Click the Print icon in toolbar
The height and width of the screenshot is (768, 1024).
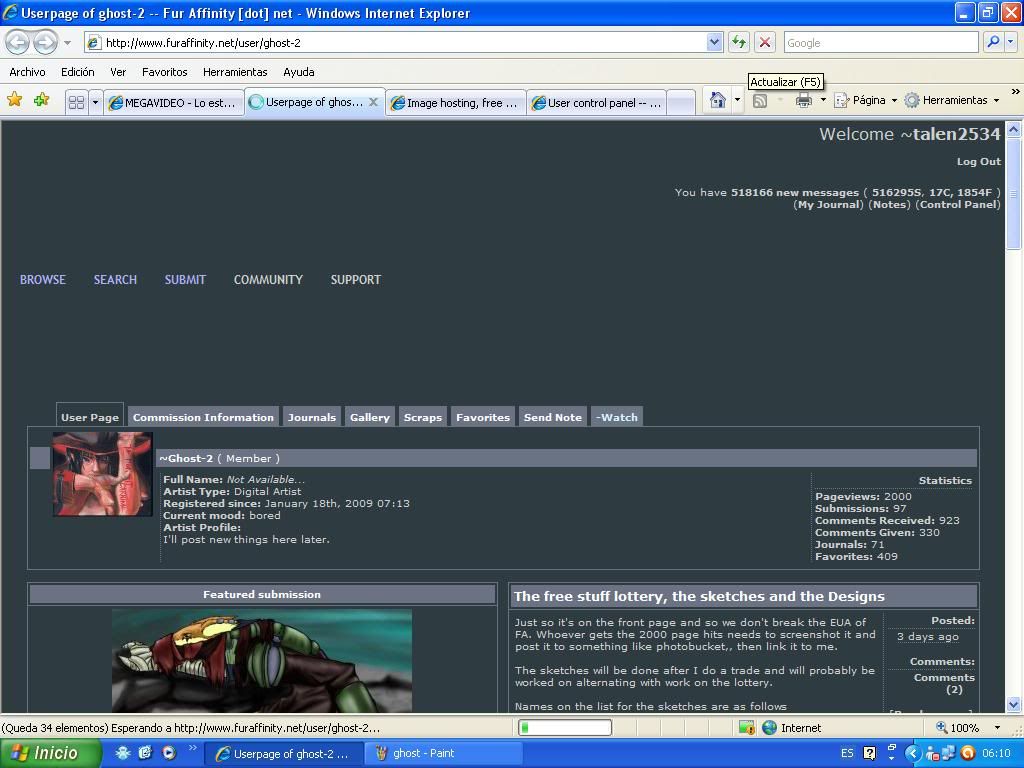pos(803,100)
